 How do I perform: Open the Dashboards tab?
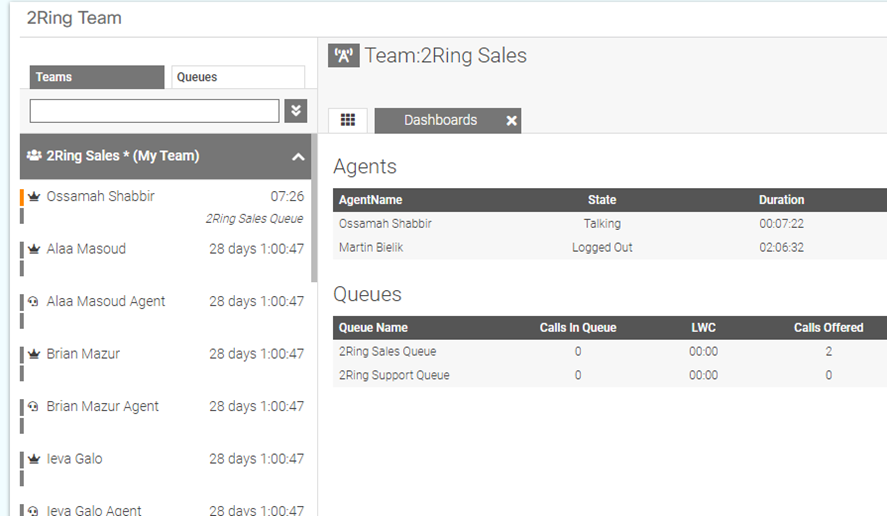[440, 120]
